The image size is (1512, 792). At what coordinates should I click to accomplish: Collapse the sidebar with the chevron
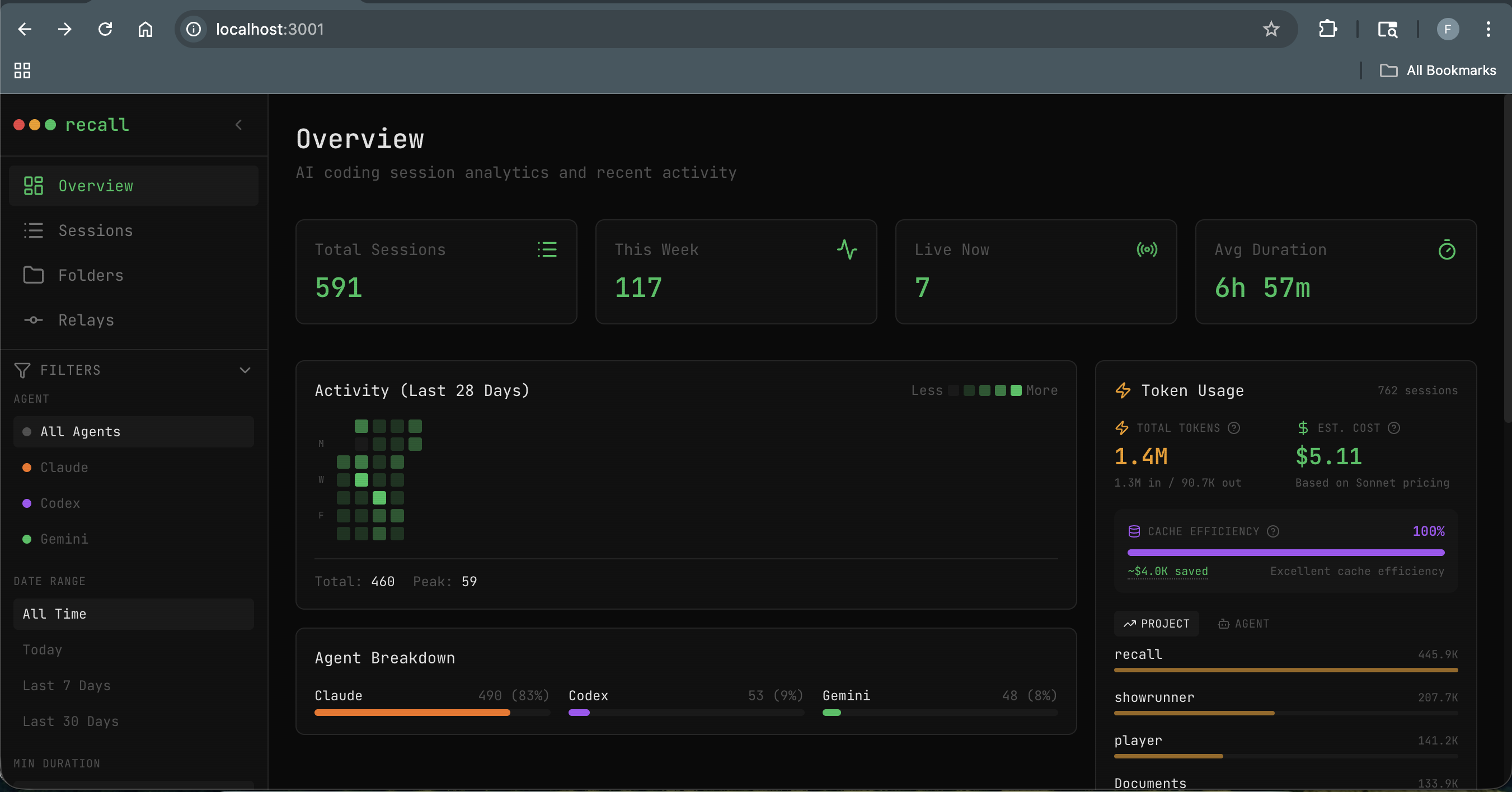pyautogui.click(x=239, y=124)
